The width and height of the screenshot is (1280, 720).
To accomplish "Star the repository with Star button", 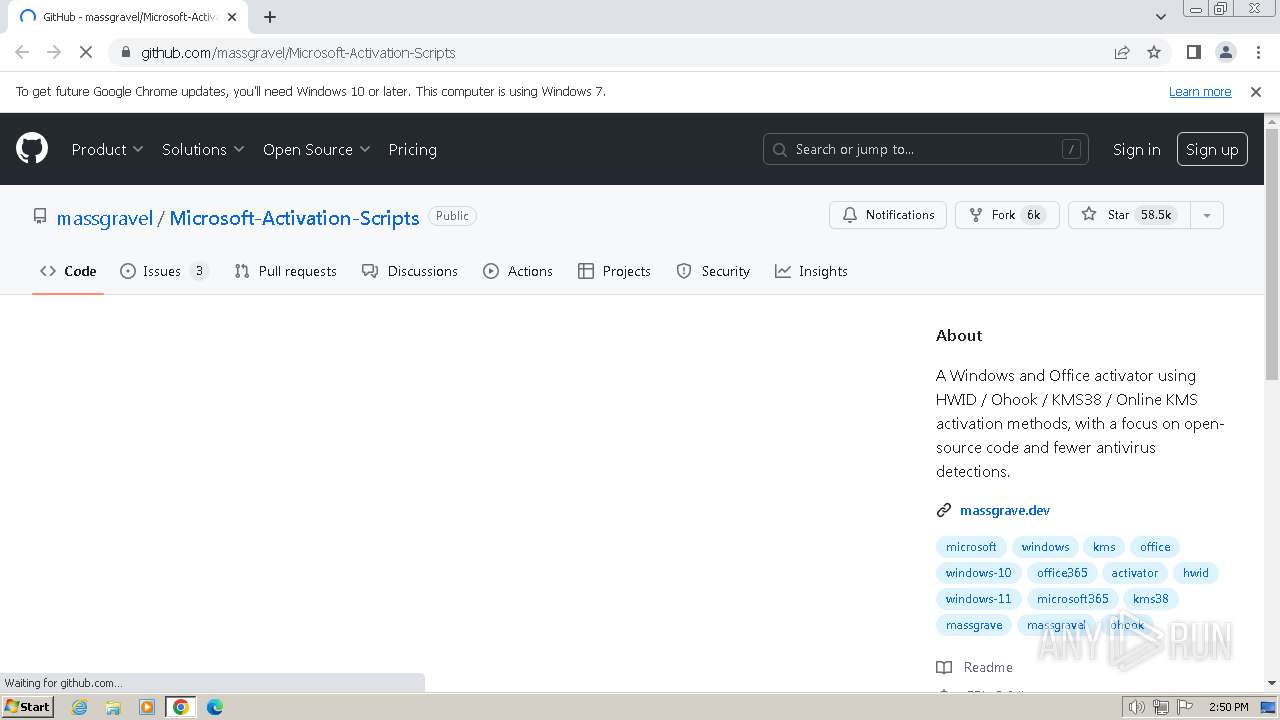I will 1129,215.
